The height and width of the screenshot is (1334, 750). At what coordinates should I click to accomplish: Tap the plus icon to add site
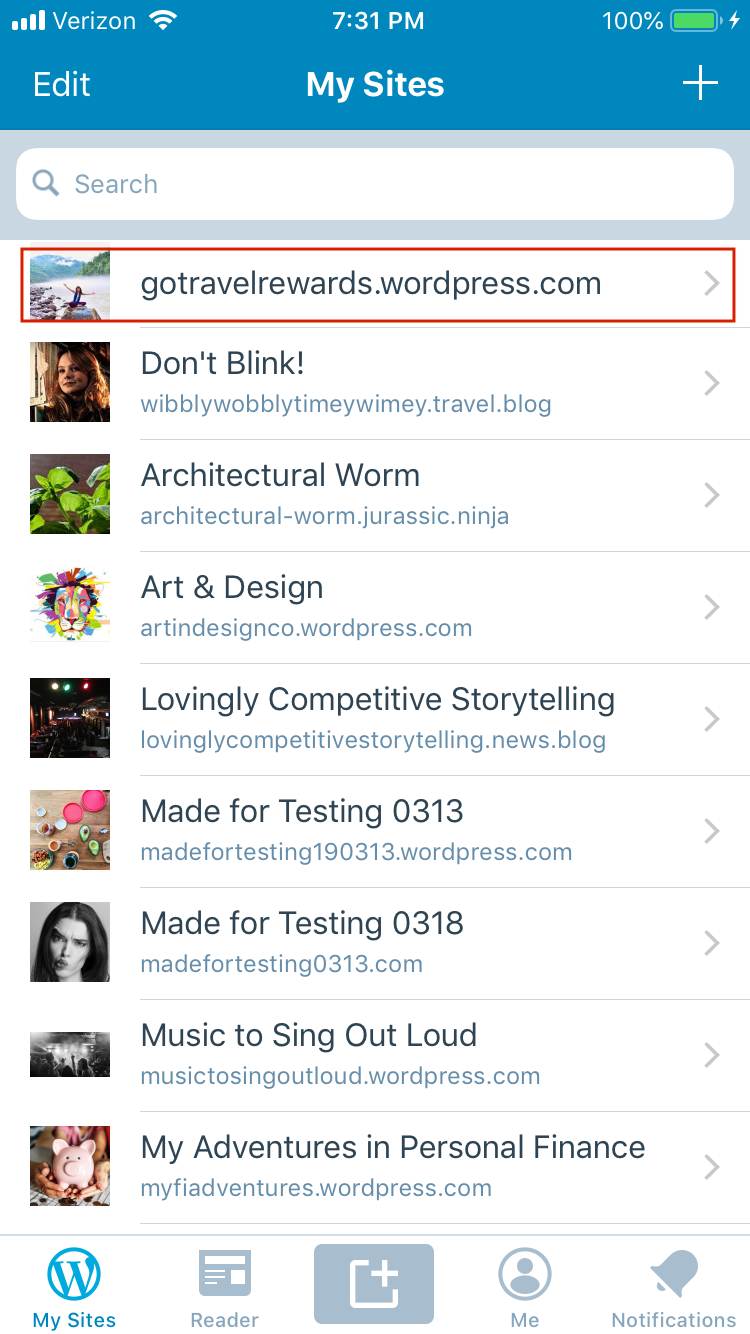700,83
